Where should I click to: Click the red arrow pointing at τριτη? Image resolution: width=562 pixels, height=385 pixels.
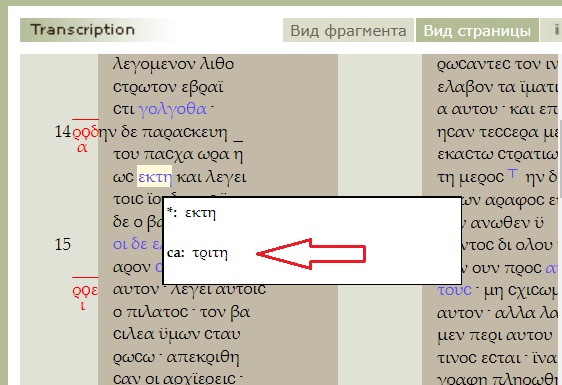(311, 254)
